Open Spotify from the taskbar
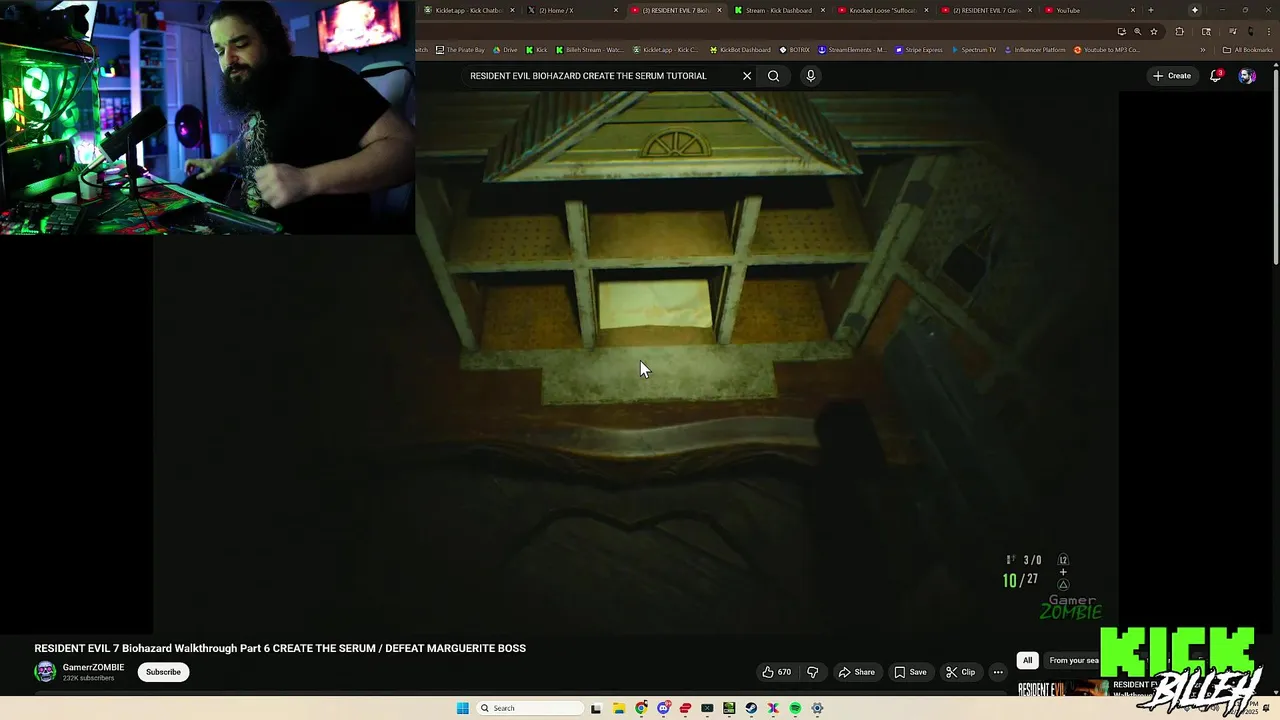The width and height of the screenshot is (1280, 720). (795, 708)
